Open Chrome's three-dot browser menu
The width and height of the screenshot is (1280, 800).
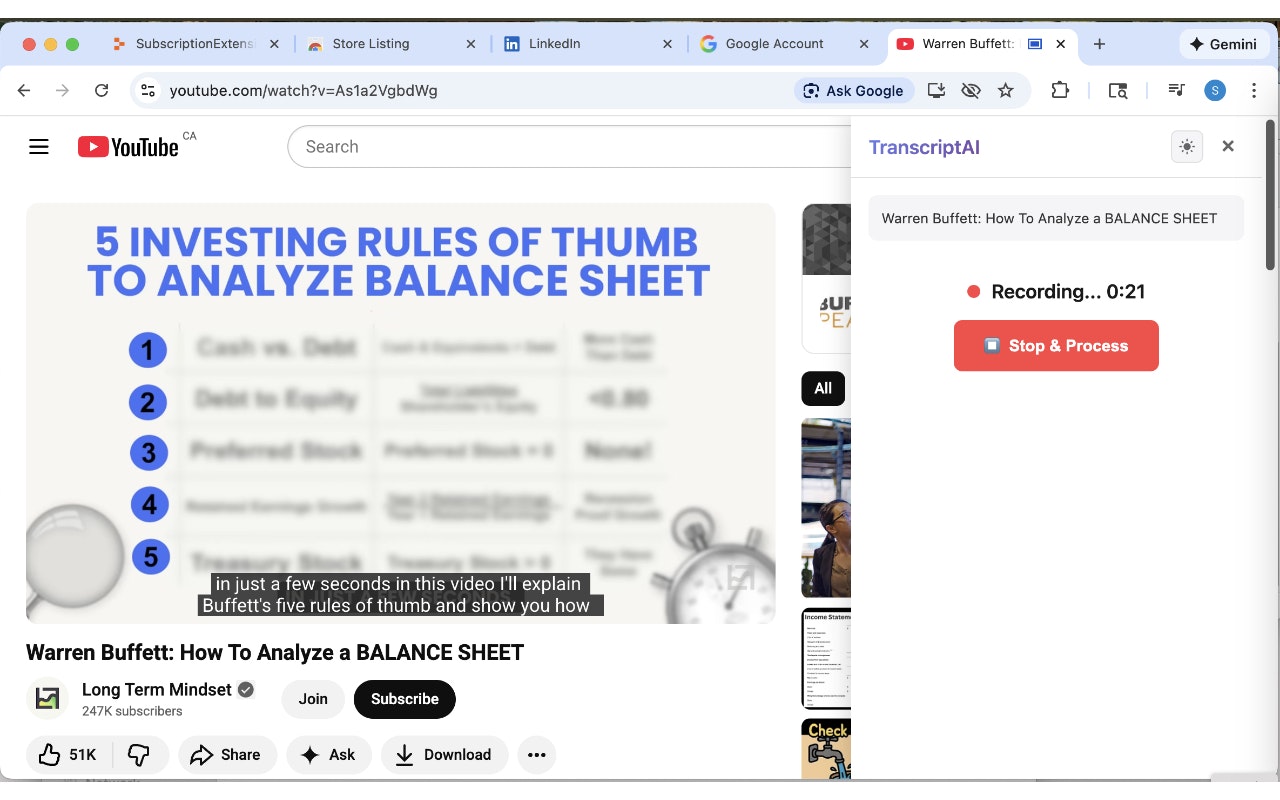point(1253,90)
